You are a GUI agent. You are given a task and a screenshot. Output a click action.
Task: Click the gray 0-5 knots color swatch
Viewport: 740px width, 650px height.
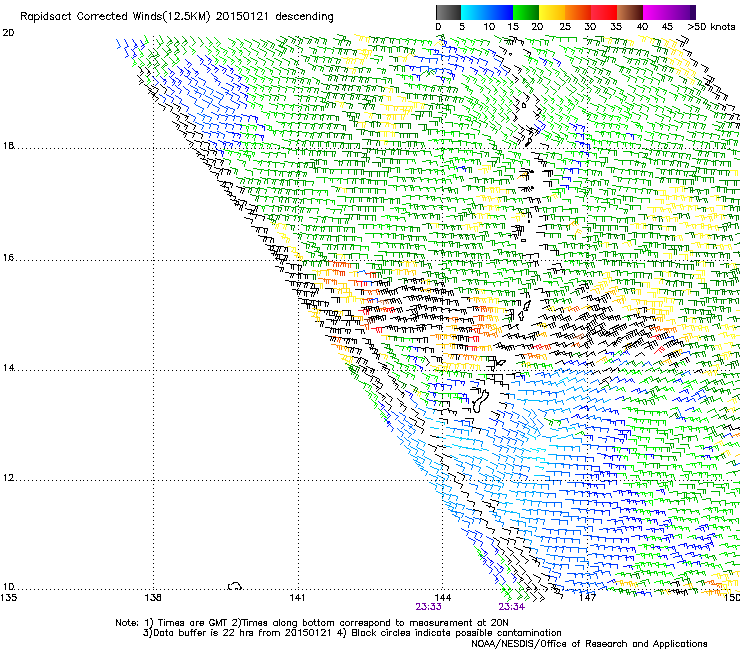click(448, 12)
